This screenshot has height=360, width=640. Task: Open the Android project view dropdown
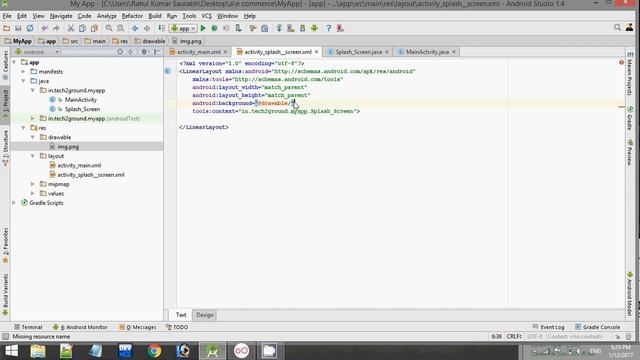click(x=37, y=52)
